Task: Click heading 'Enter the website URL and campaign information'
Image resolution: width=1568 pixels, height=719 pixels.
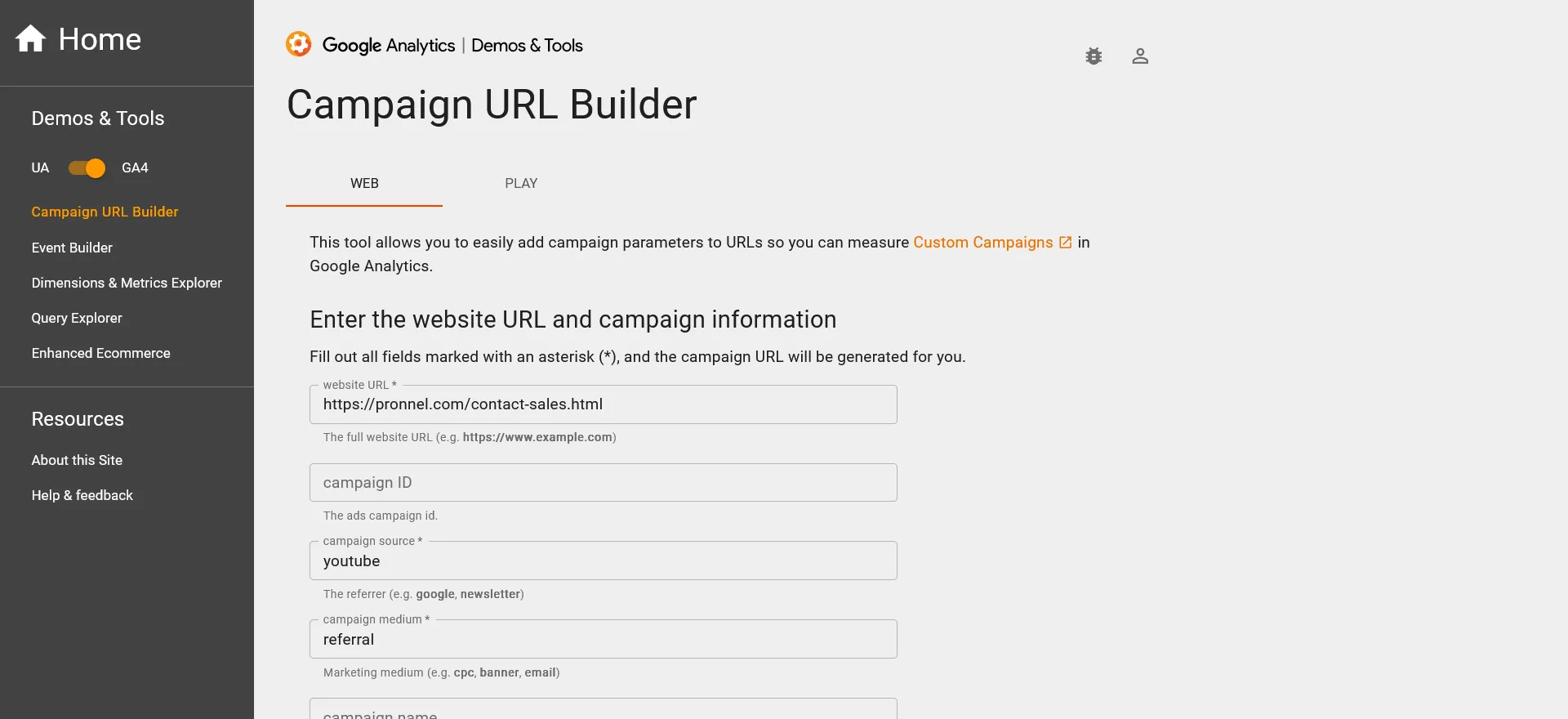Action: click(573, 319)
